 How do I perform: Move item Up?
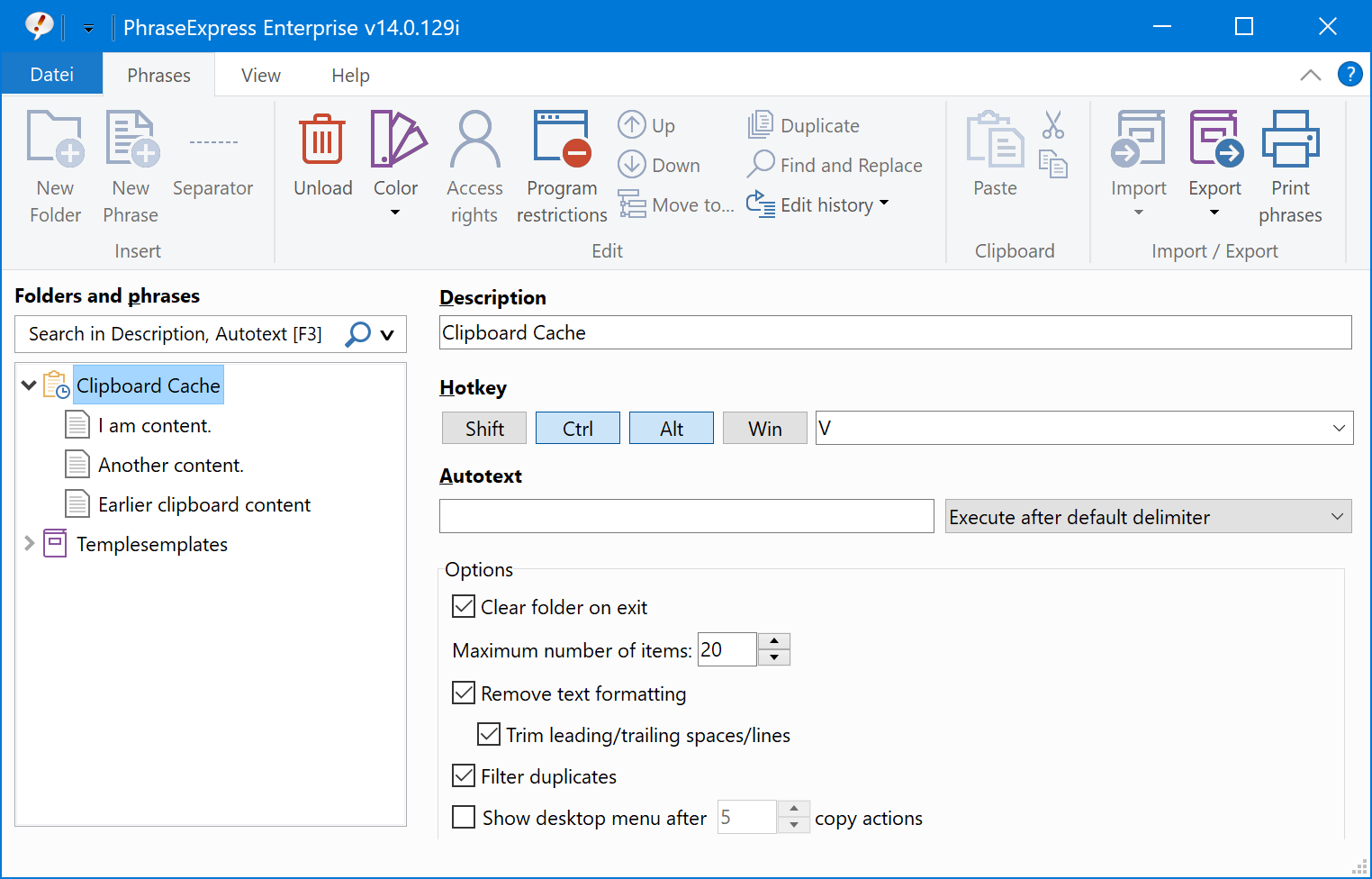tap(646, 125)
